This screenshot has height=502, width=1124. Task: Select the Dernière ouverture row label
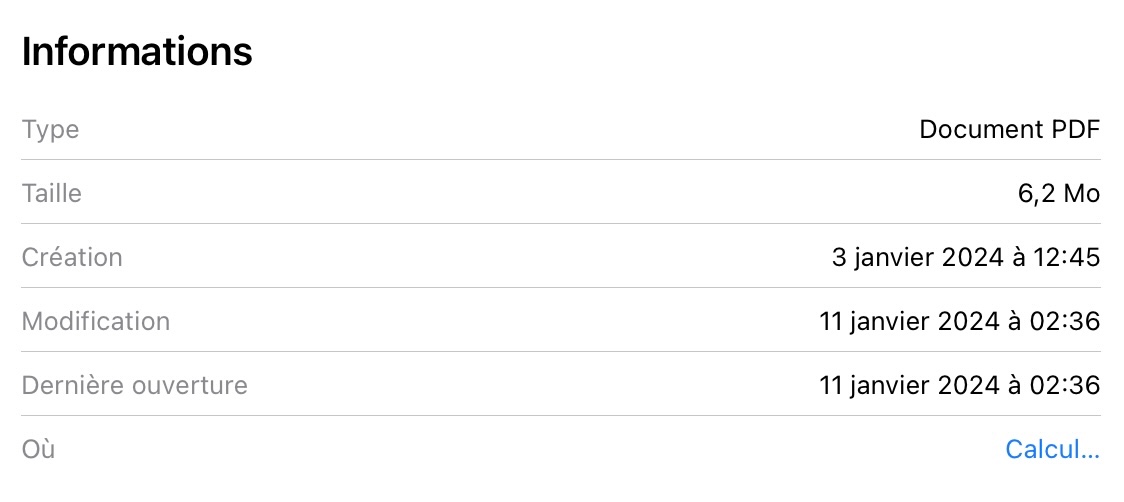click(x=134, y=385)
